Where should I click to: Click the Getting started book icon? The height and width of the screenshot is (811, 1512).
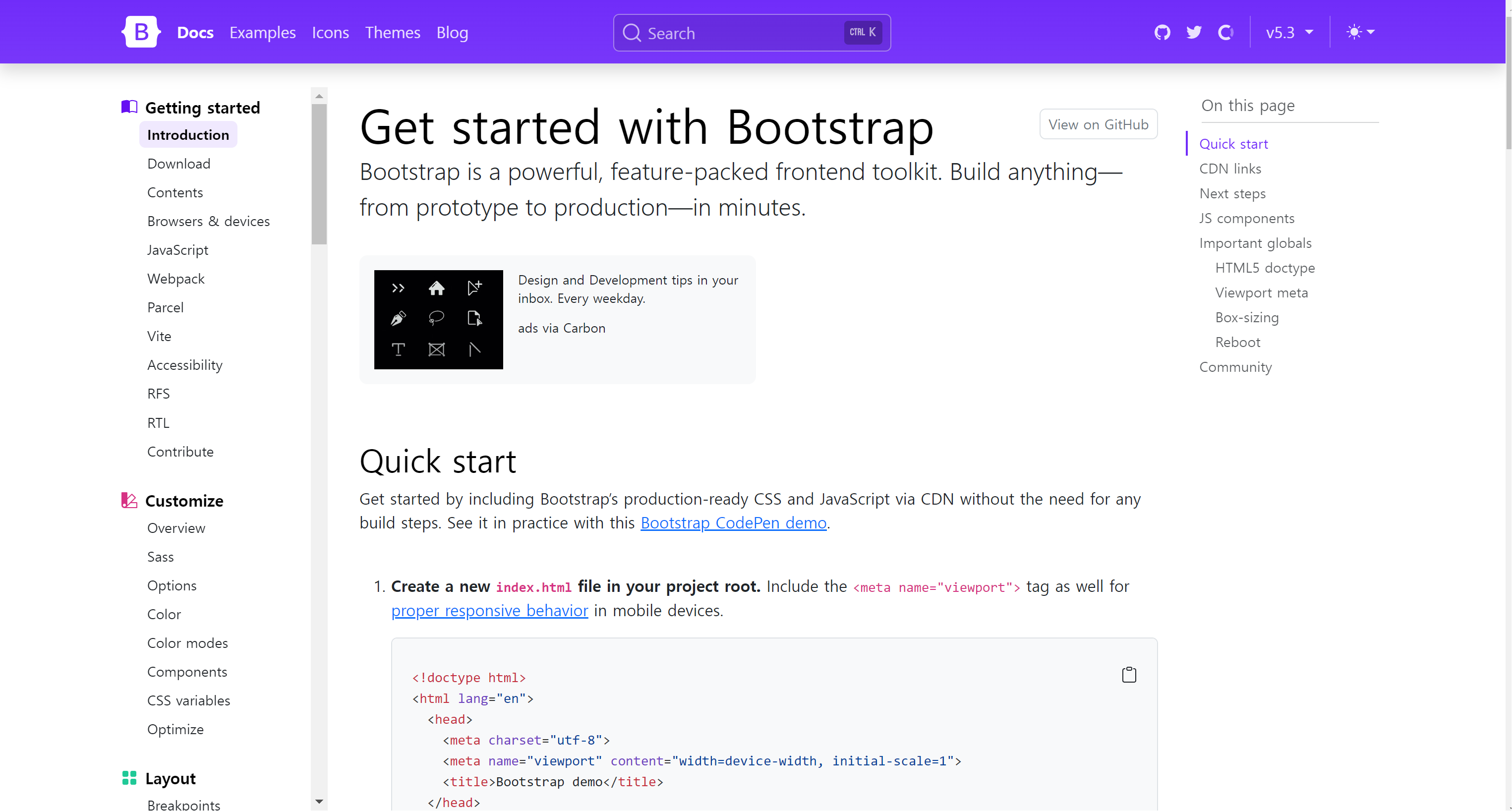click(129, 107)
